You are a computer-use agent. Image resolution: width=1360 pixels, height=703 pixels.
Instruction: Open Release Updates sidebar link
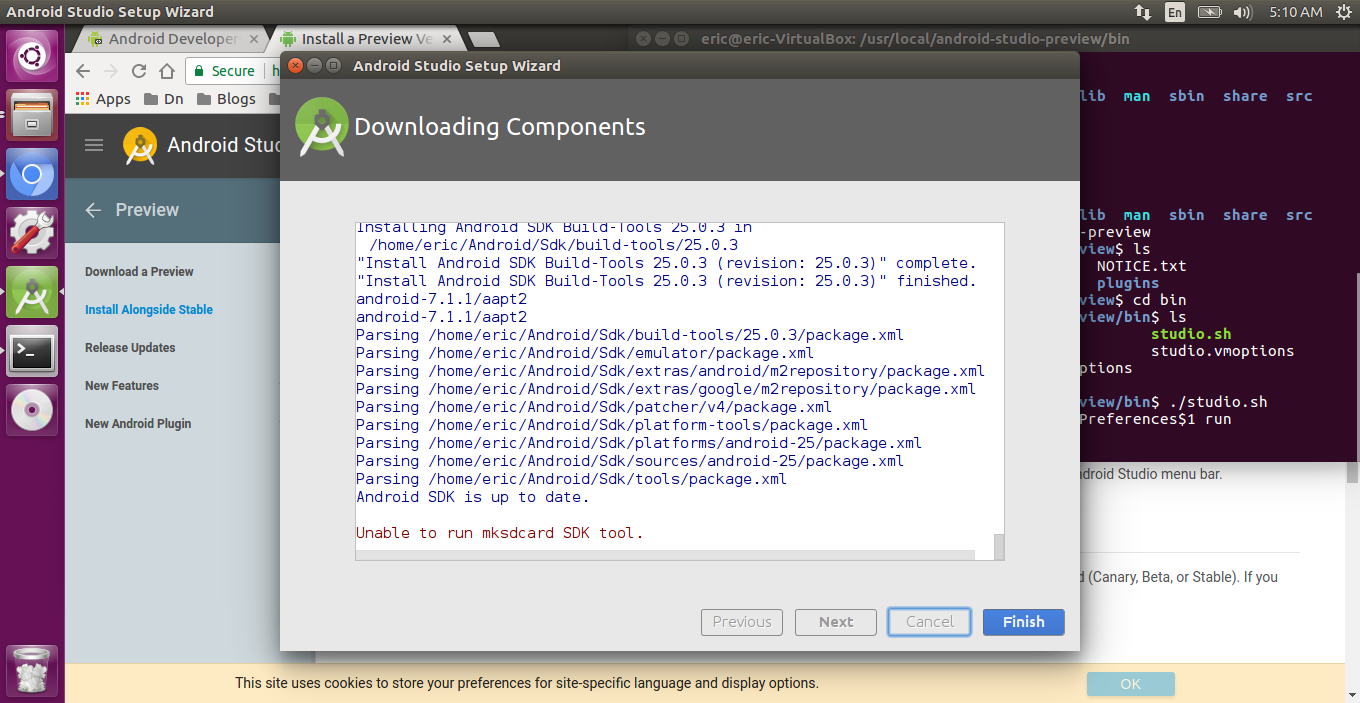(130, 348)
